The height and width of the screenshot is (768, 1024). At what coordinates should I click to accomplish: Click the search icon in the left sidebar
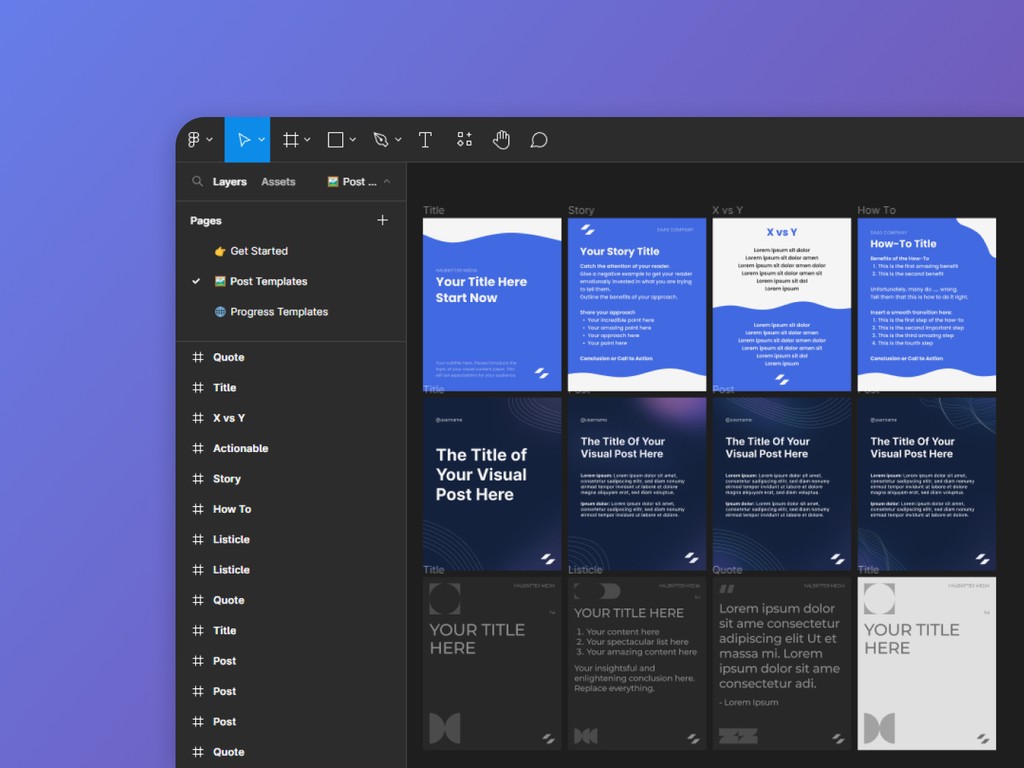[x=197, y=181]
